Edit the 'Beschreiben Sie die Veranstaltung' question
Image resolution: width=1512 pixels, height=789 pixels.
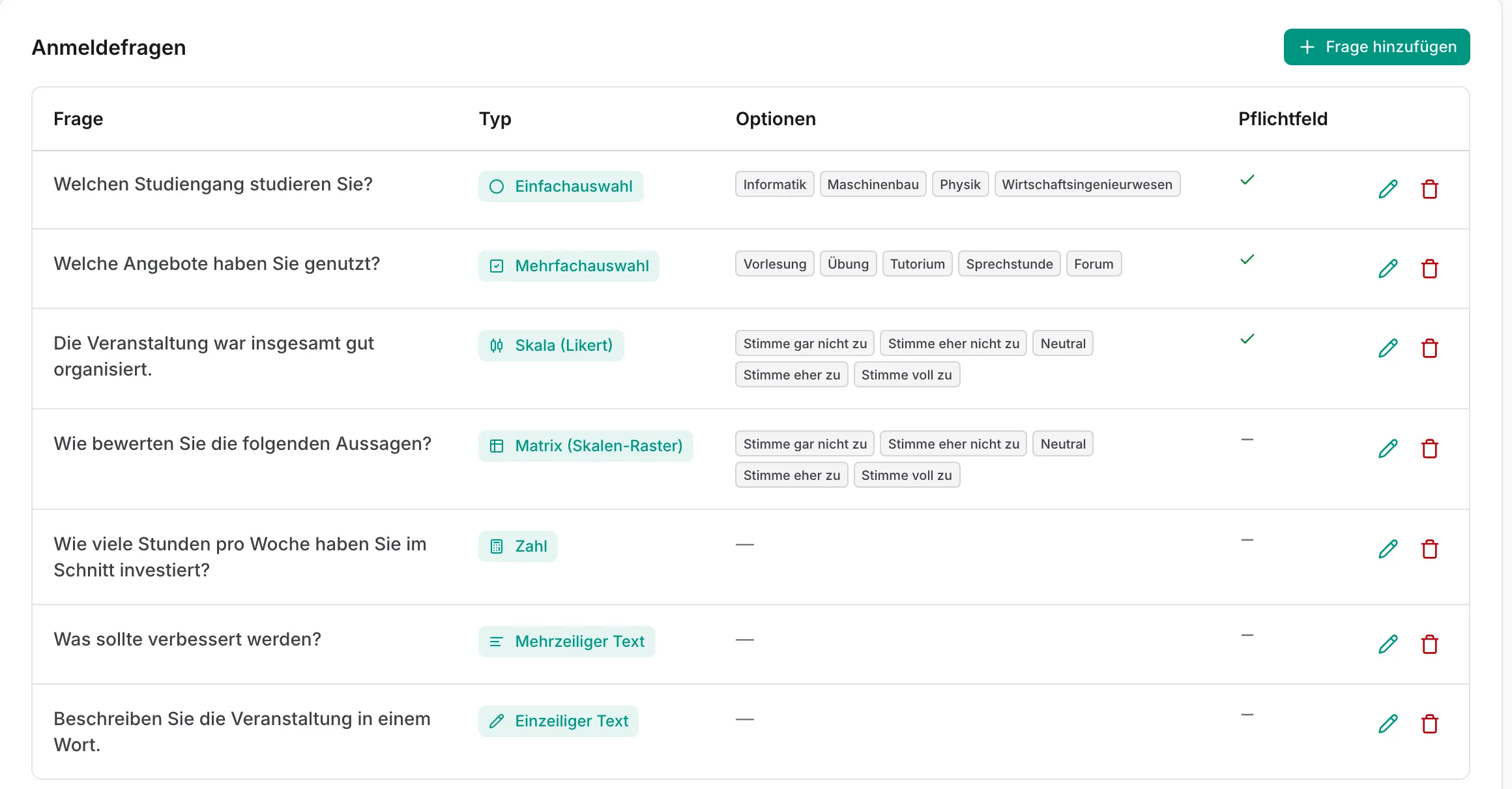[1388, 724]
